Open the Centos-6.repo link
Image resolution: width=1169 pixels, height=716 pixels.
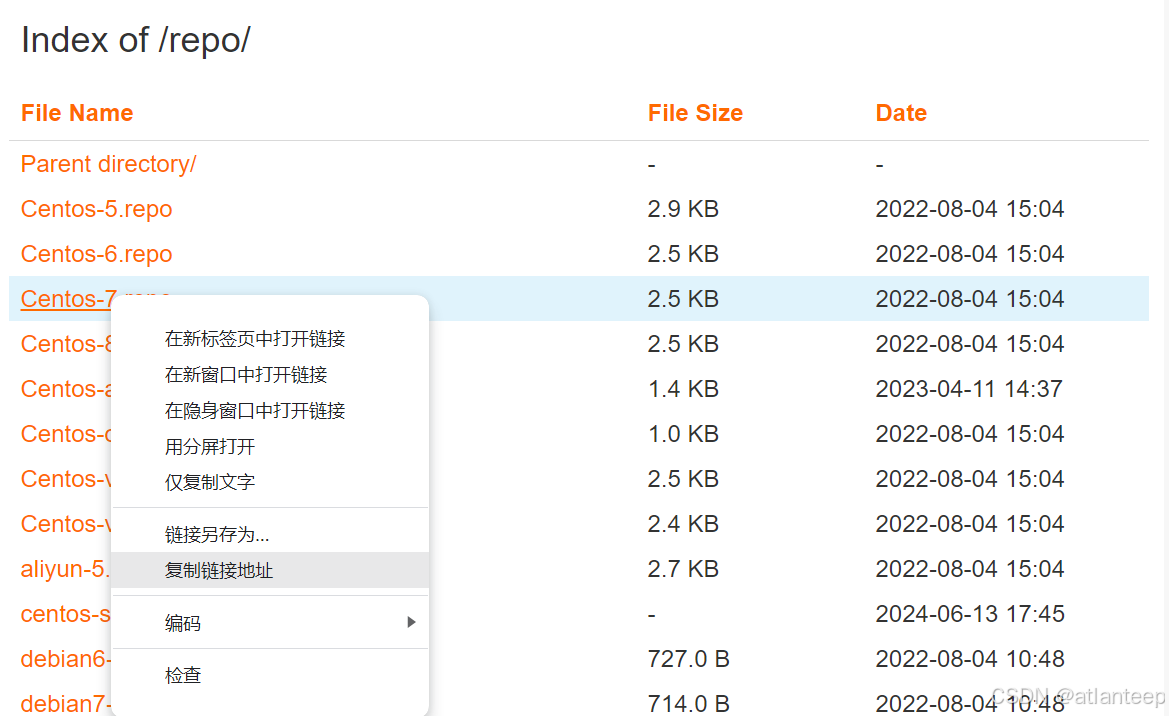[x=96, y=254]
